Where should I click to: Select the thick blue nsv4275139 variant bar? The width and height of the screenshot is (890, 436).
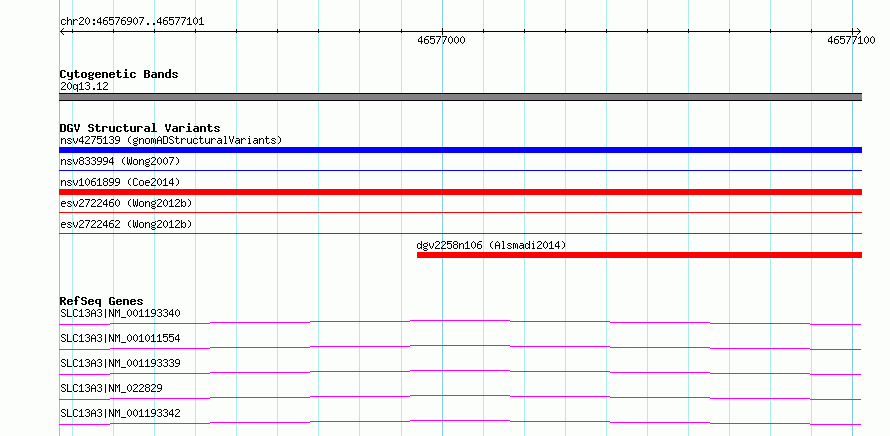(x=460, y=150)
